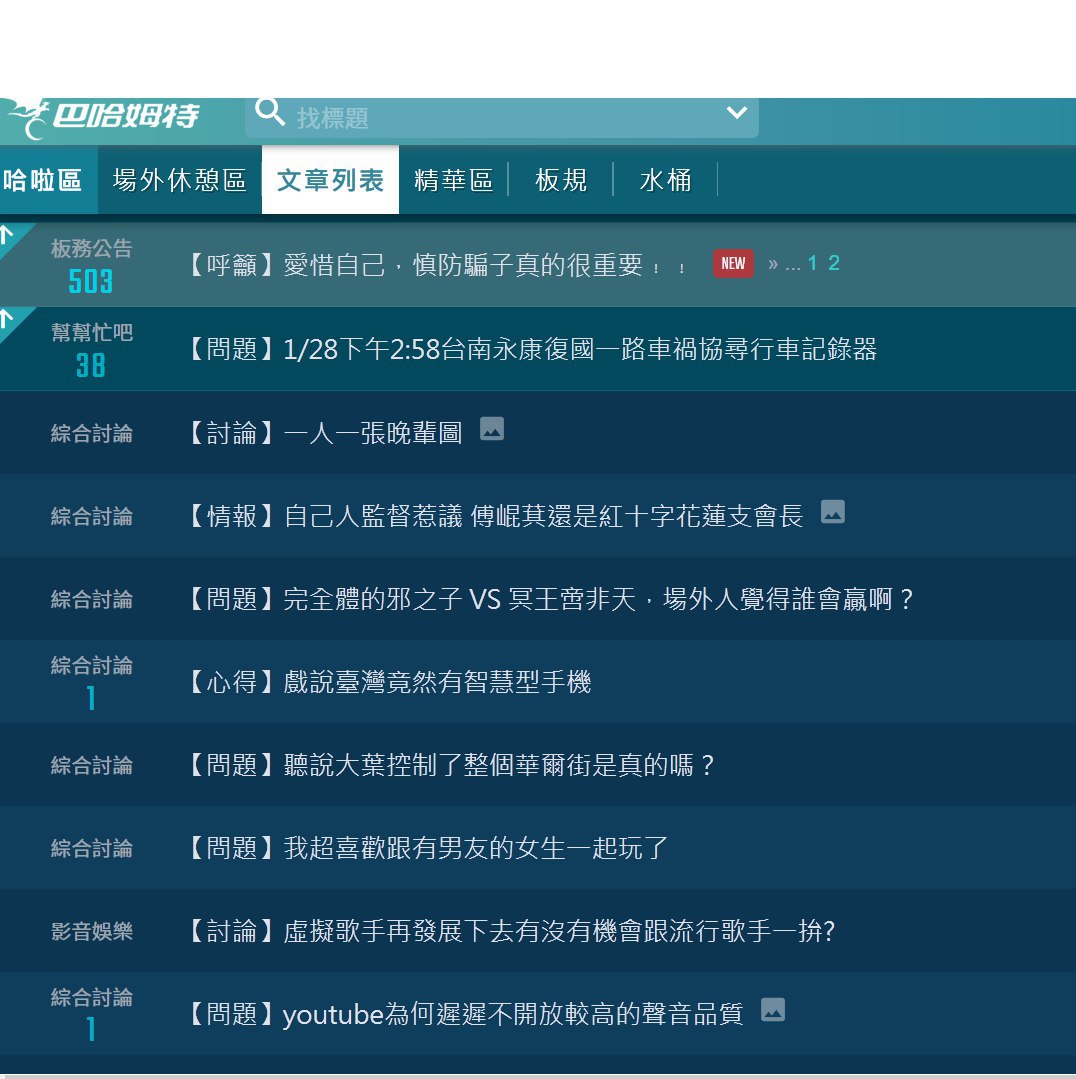Screen dimensions: 1076x1079
Task: Open the 場外休憩區 board tab
Action: click(180, 180)
